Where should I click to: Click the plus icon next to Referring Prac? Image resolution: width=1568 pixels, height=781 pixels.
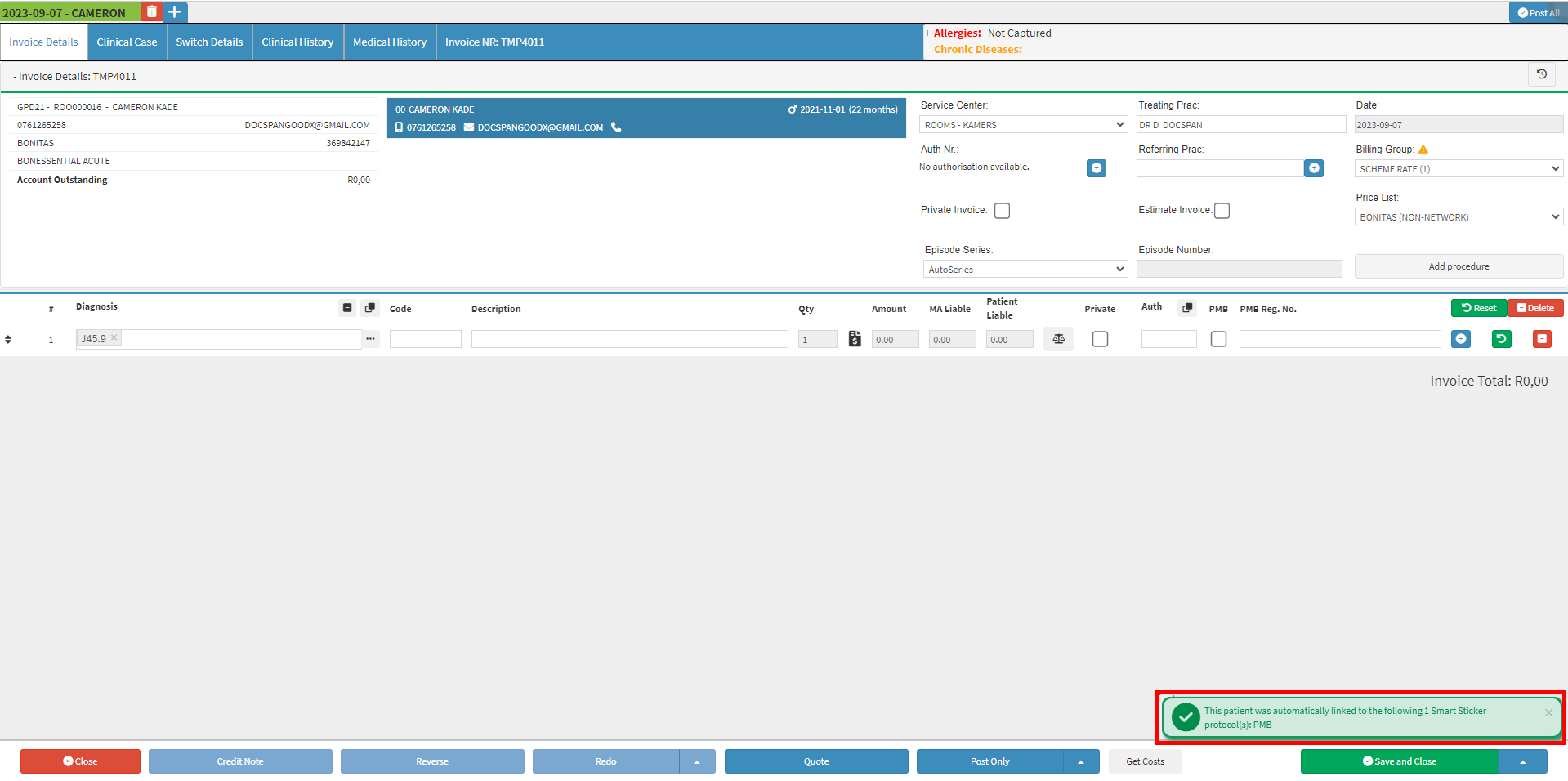(1313, 168)
